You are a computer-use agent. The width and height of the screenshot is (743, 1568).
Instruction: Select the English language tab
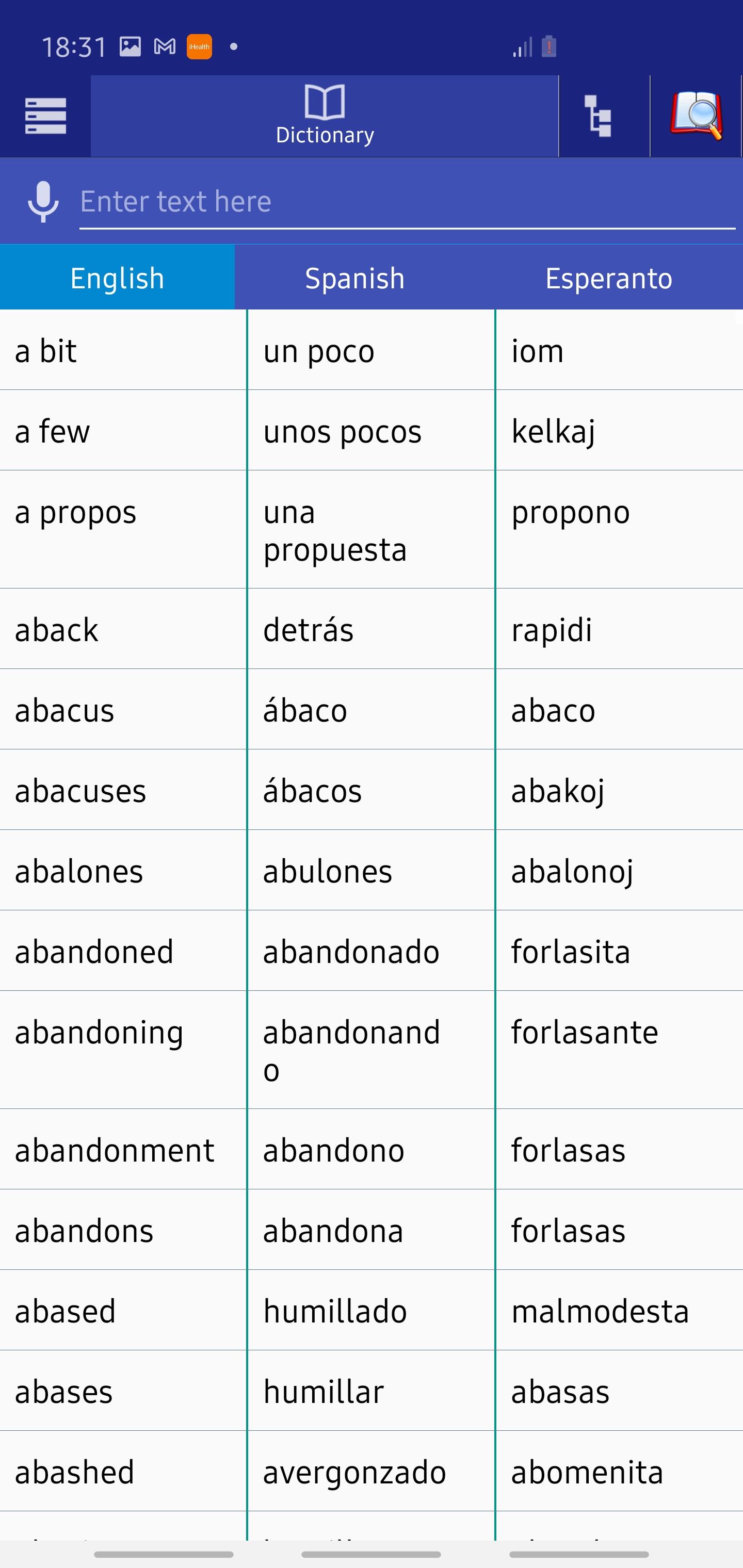[x=118, y=277]
